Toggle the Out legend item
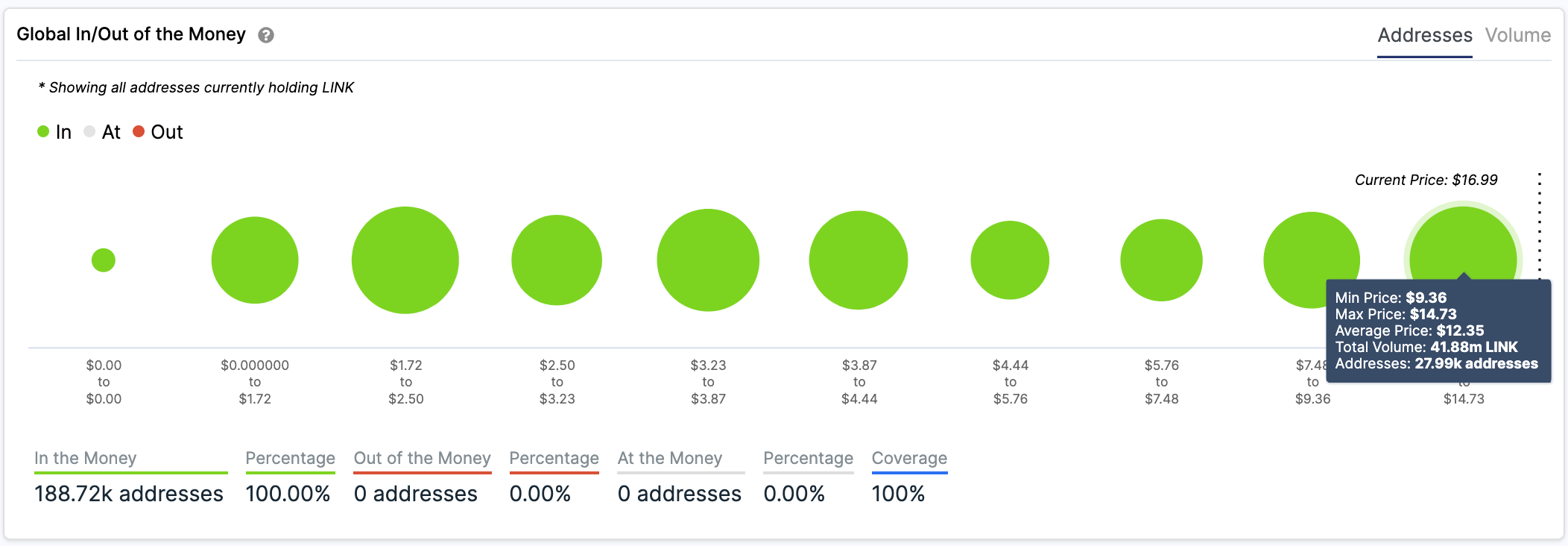This screenshot has height=546, width=1568. coord(158,132)
